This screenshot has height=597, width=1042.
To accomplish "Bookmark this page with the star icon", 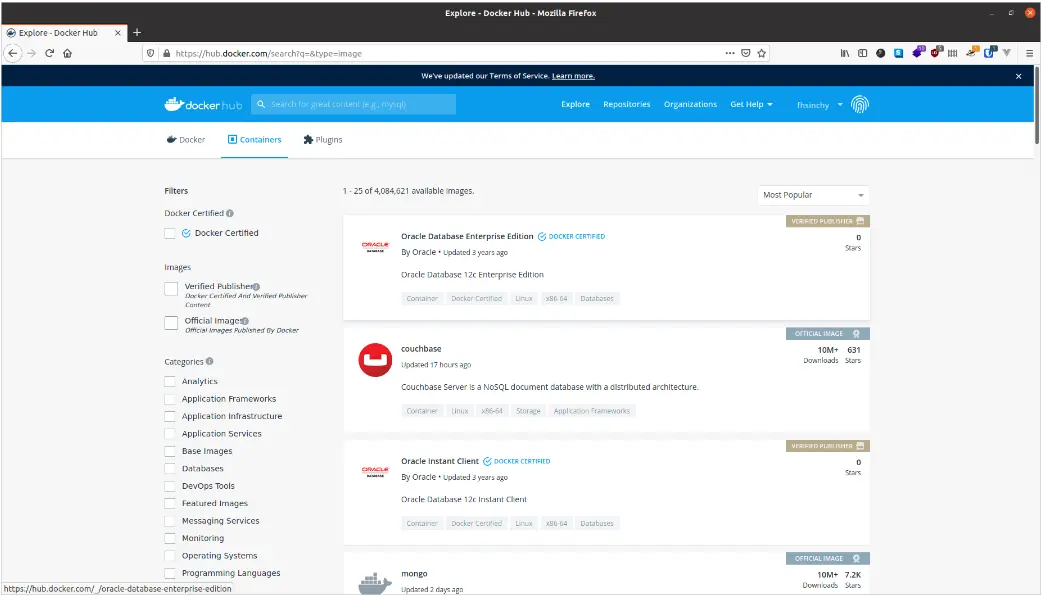I will point(762,53).
